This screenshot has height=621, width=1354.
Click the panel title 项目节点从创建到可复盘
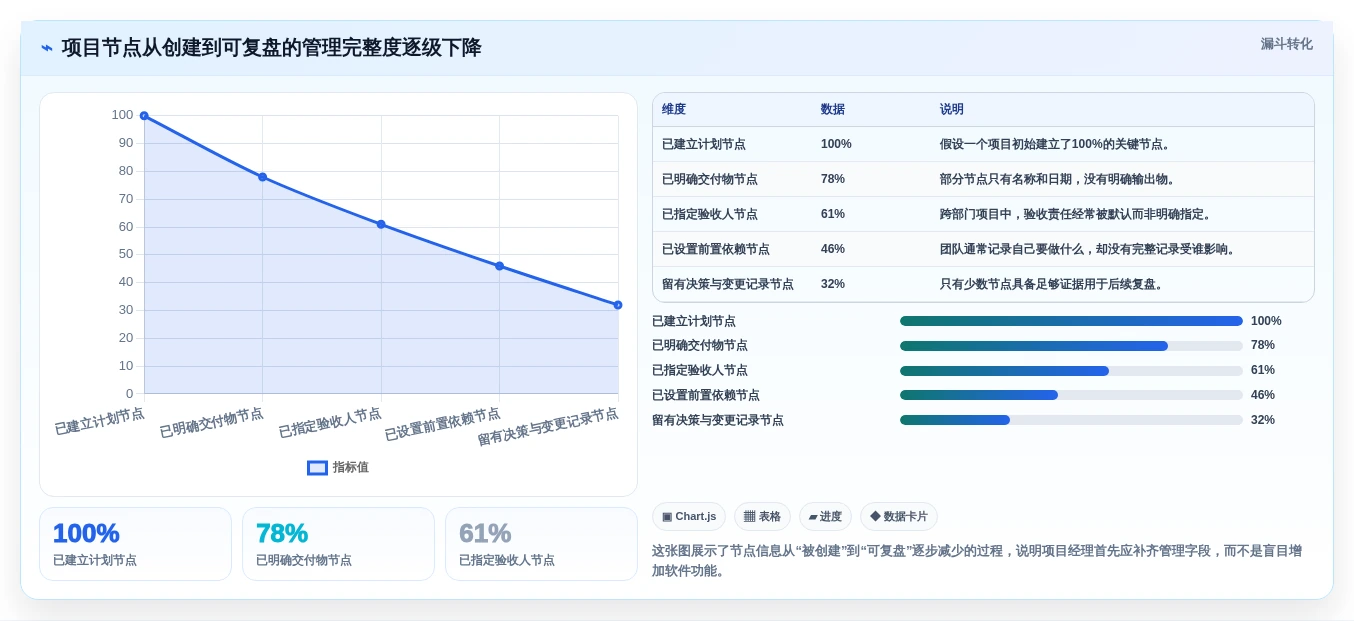[x=271, y=48]
